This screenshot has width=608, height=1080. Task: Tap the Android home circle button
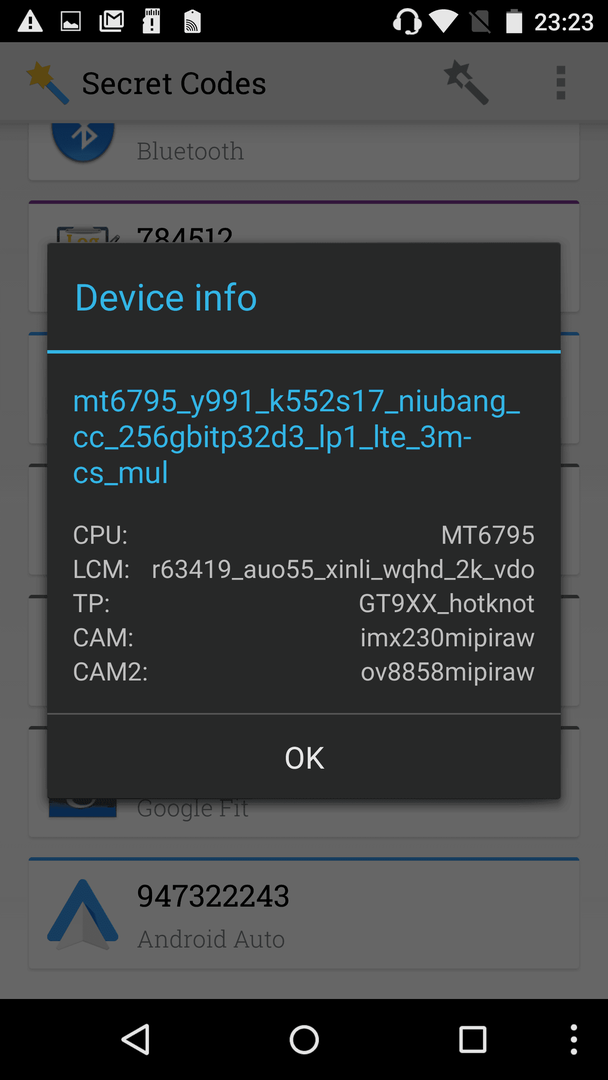[x=304, y=1039]
